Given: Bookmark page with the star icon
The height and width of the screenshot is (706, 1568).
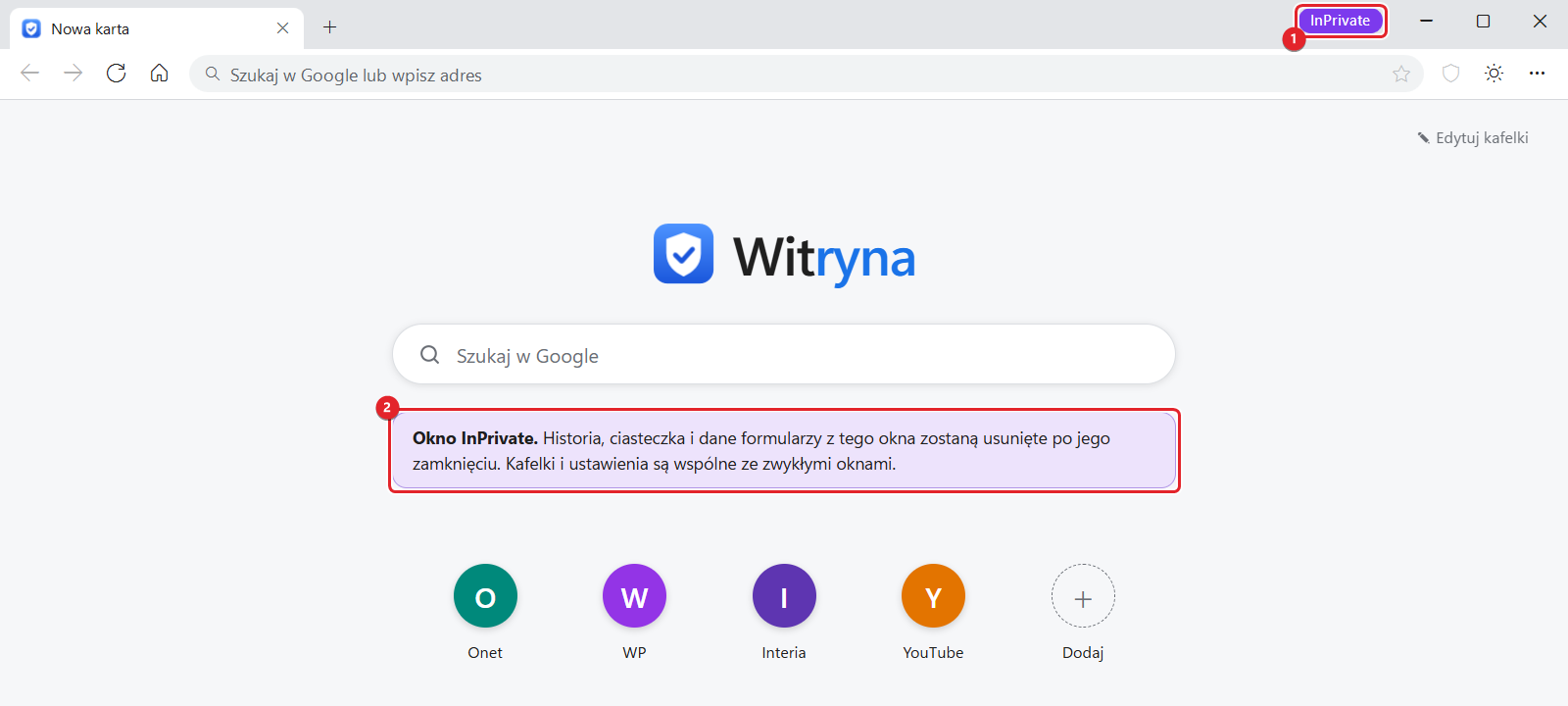Looking at the screenshot, I should [x=1401, y=74].
